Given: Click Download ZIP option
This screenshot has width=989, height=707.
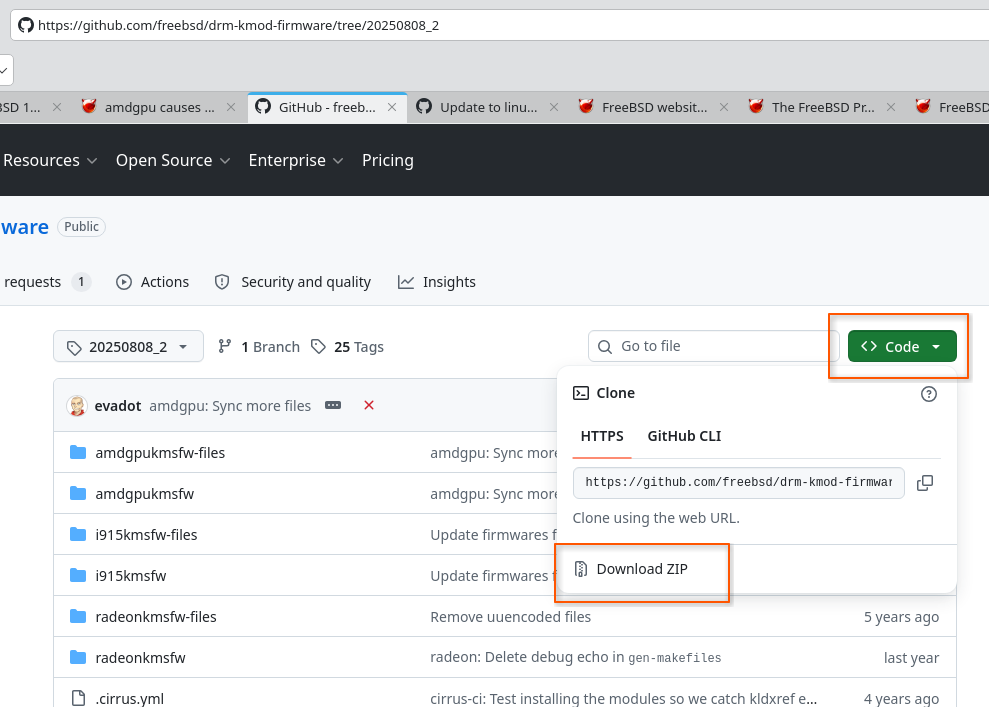Looking at the screenshot, I should (642, 569).
